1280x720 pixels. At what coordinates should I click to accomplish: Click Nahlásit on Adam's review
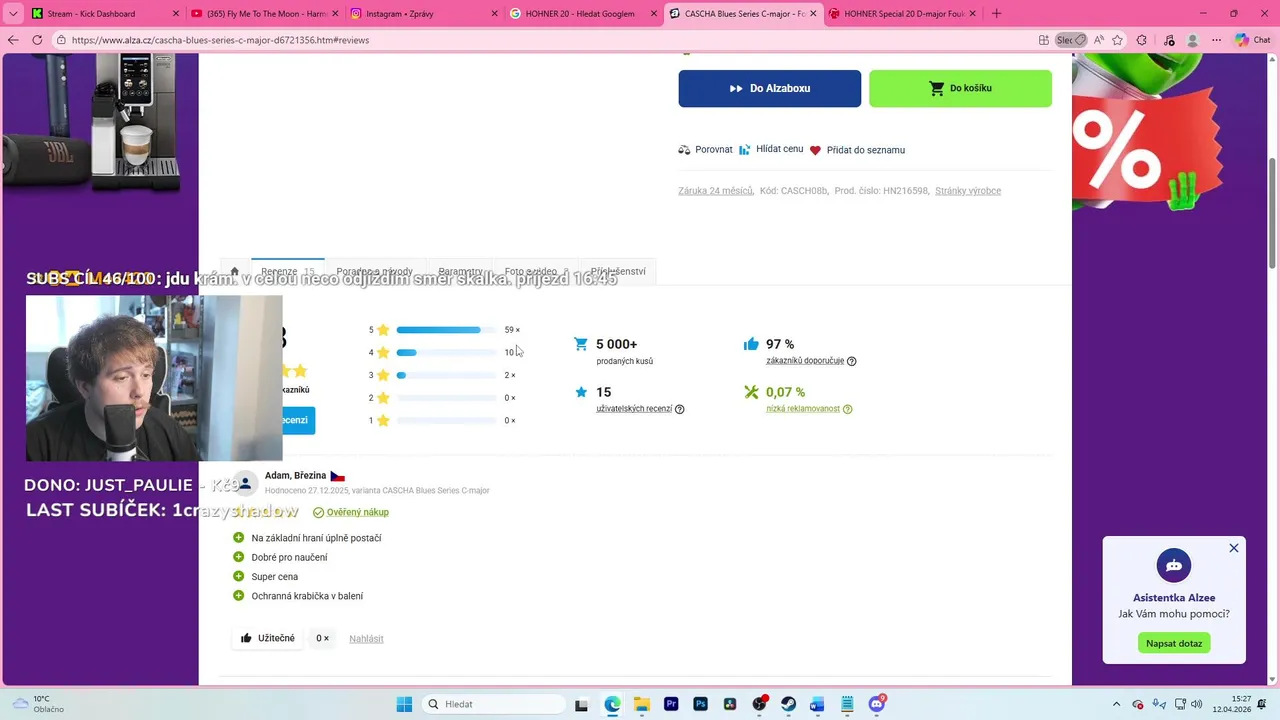[366, 639]
